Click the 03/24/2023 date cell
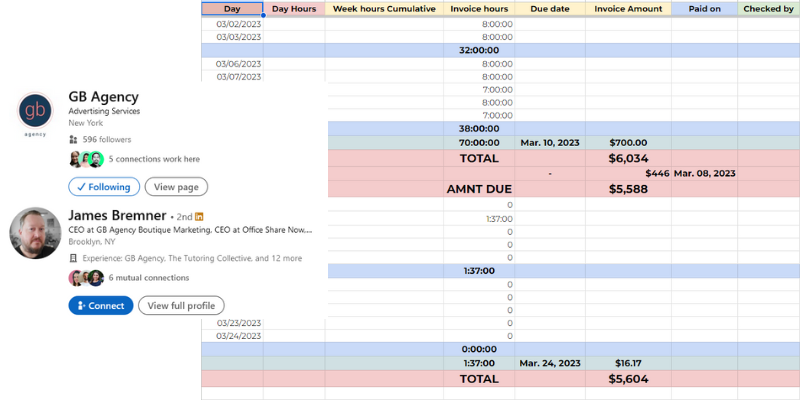 232,336
